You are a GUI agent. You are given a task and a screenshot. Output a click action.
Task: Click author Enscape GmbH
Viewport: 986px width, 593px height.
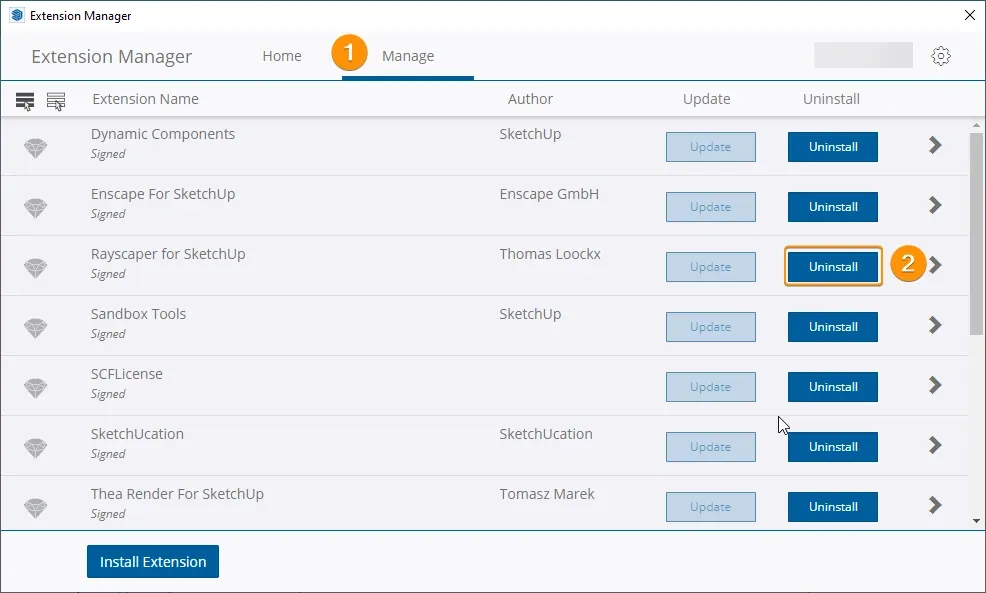click(x=549, y=194)
